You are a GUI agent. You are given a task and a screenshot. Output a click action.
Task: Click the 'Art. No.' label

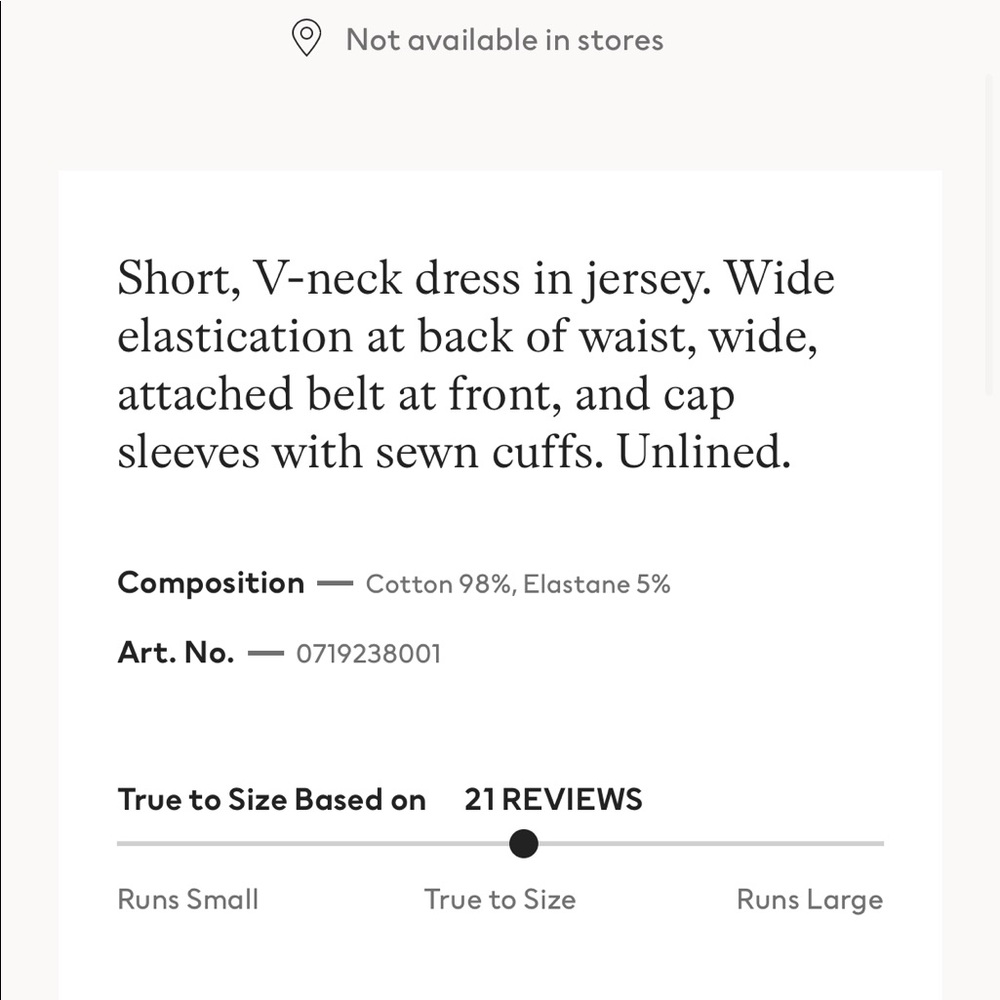(x=176, y=653)
